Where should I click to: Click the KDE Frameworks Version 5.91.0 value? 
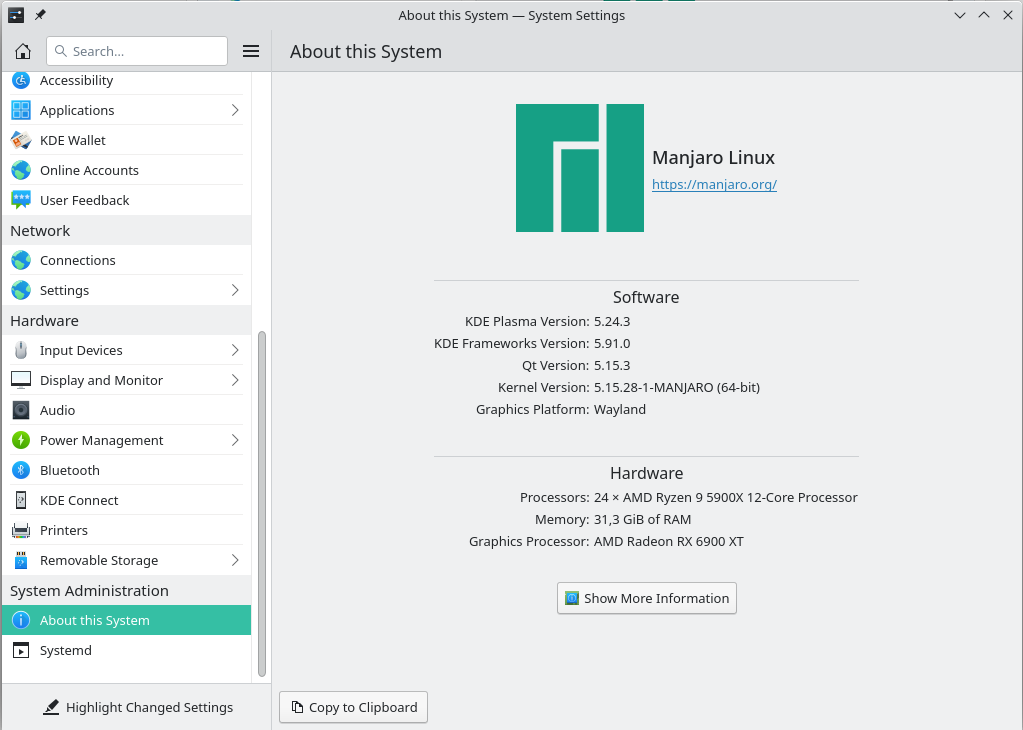(612, 344)
